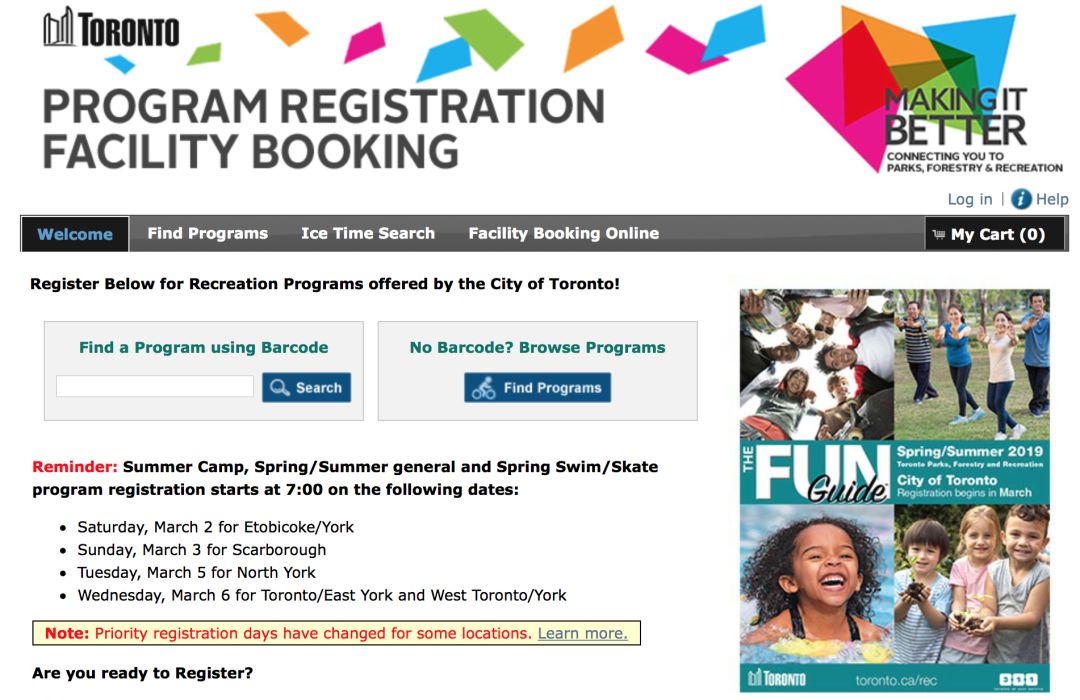Click the cyclist icon on Find Programs button

click(x=484, y=388)
